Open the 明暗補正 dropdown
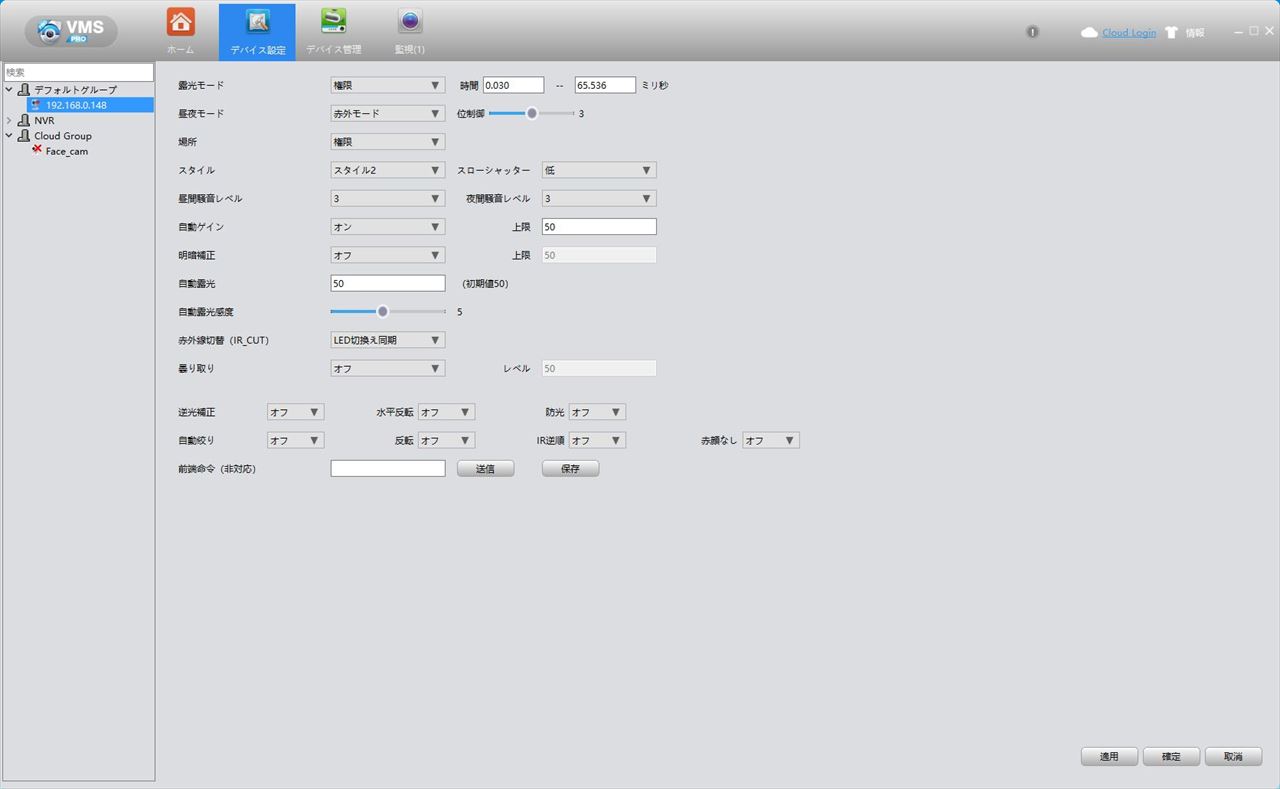 [x=388, y=255]
